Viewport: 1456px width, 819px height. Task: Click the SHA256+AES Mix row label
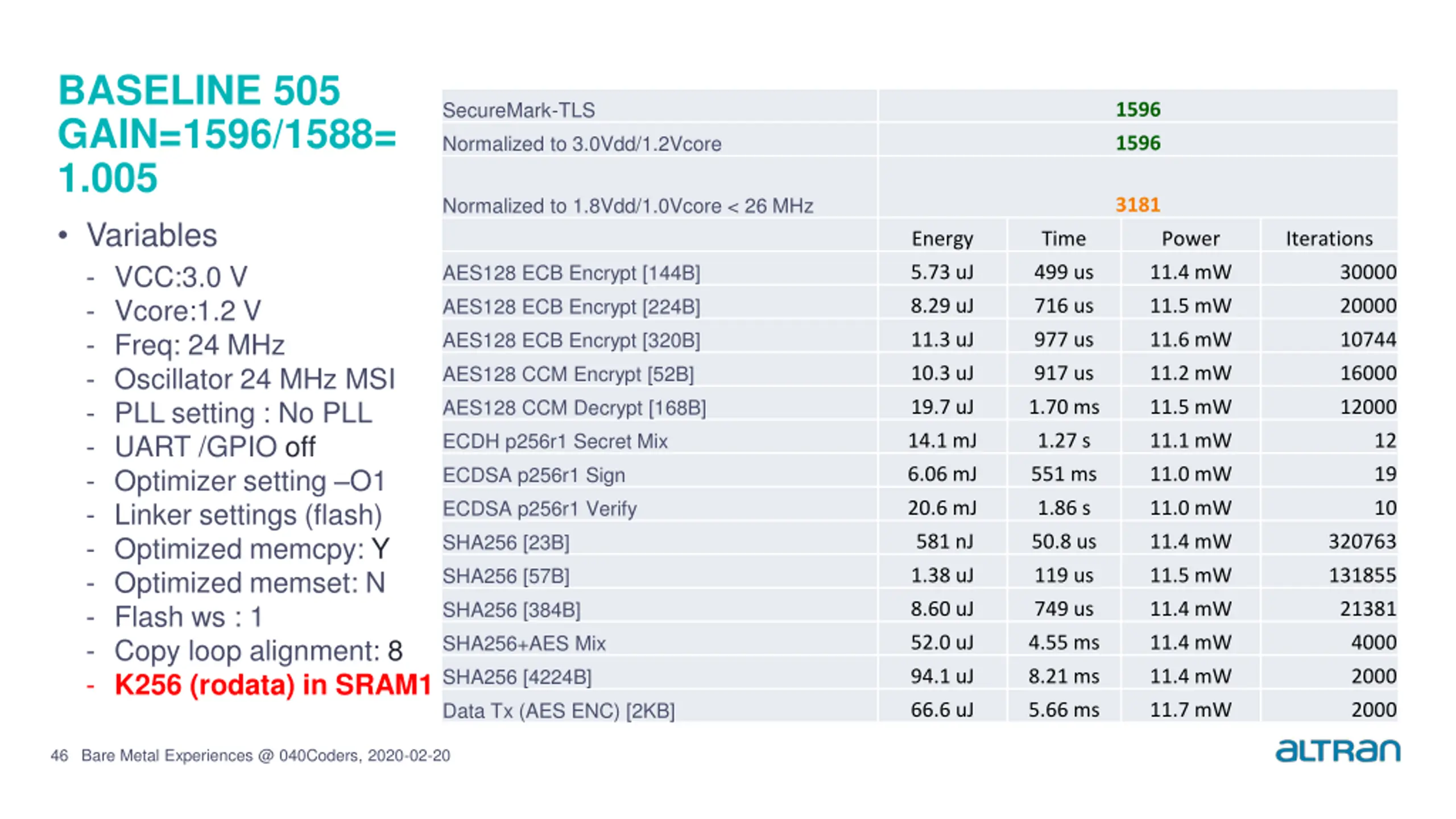[x=524, y=643]
